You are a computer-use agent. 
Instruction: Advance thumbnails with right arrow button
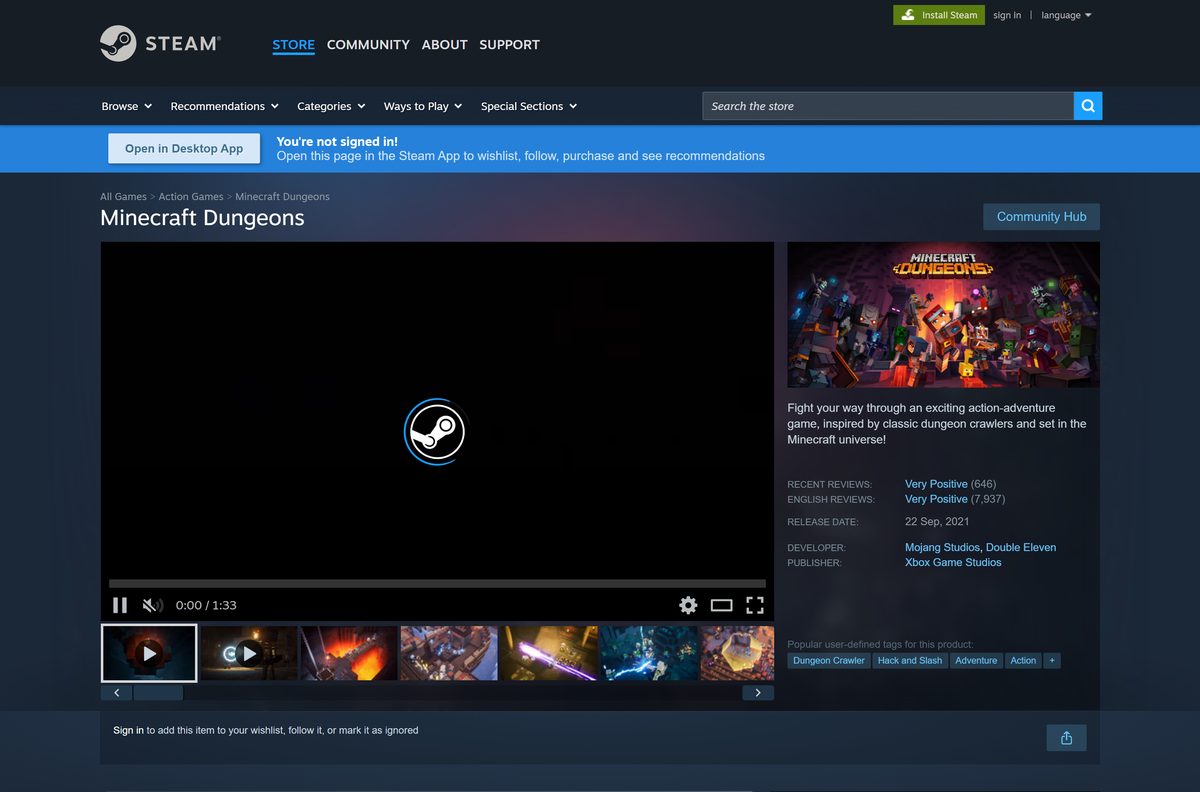758,693
